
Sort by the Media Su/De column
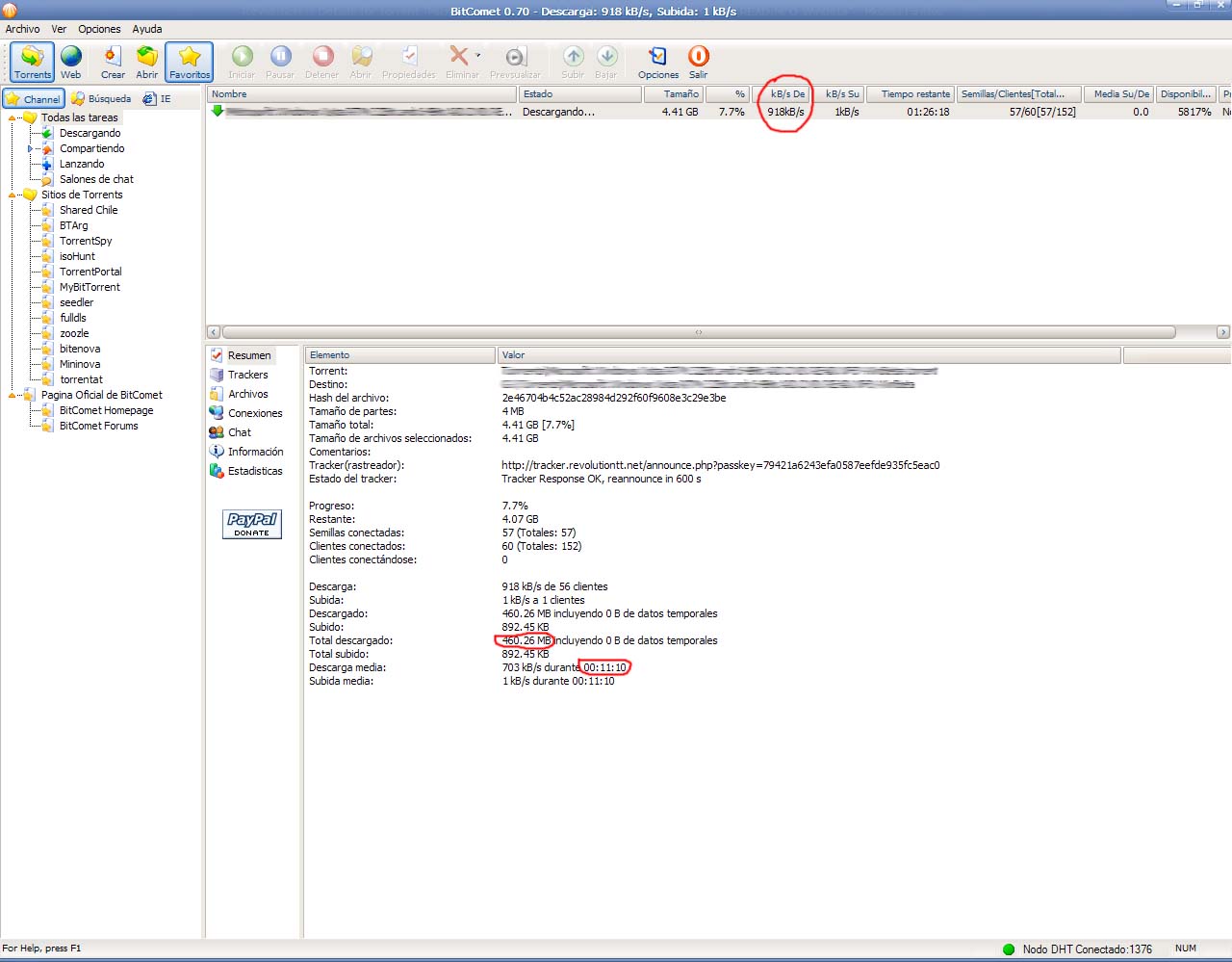coord(1118,94)
